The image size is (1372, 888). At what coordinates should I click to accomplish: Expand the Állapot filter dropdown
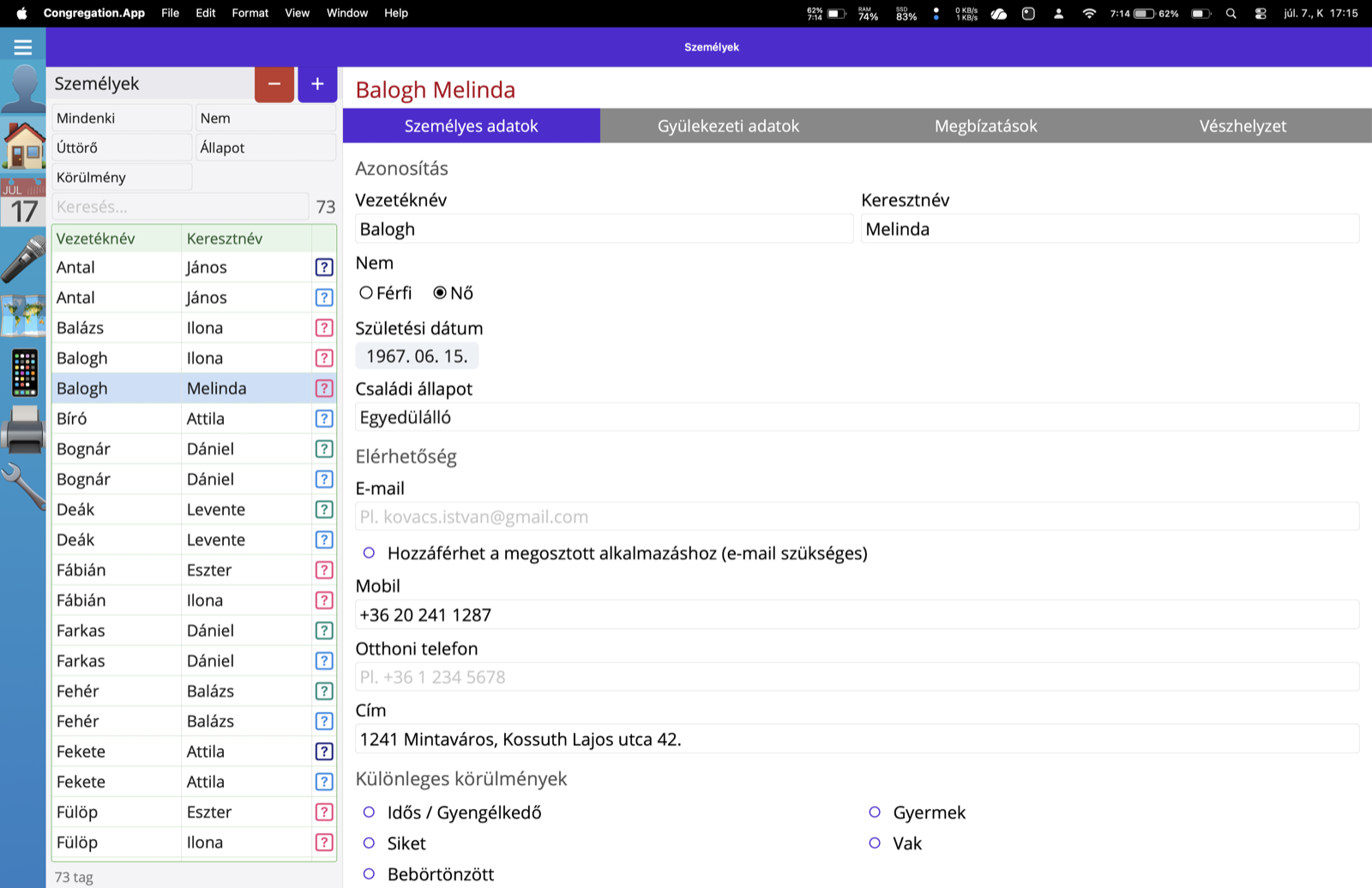click(266, 148)
